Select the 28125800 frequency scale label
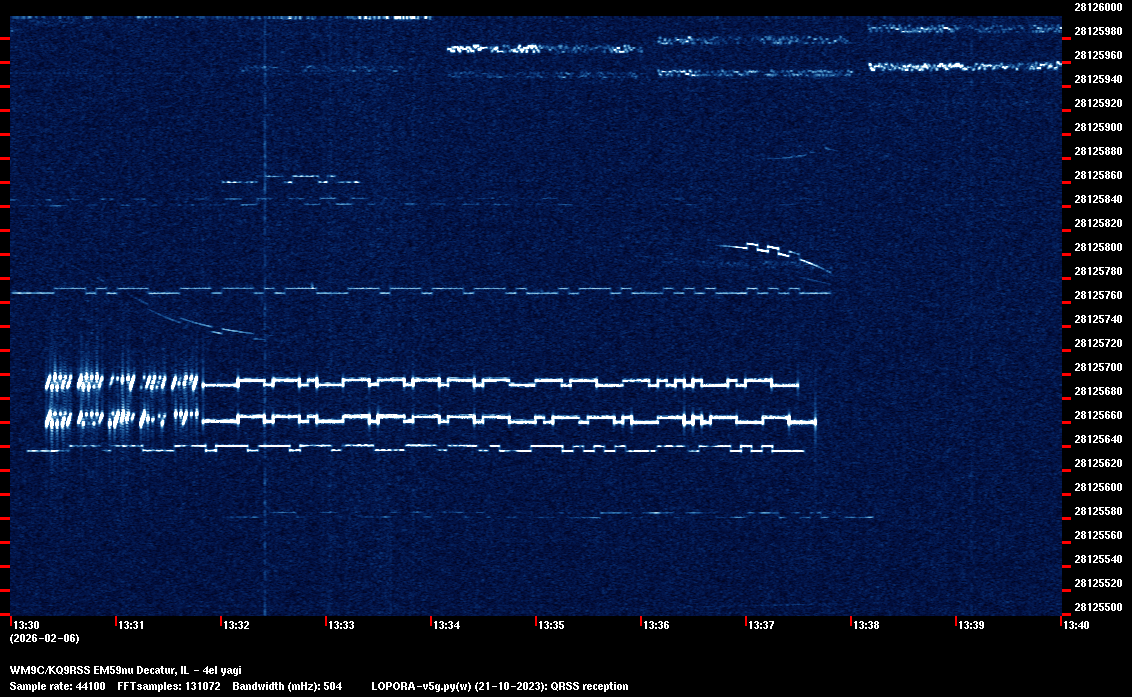 pos(1097,247)
